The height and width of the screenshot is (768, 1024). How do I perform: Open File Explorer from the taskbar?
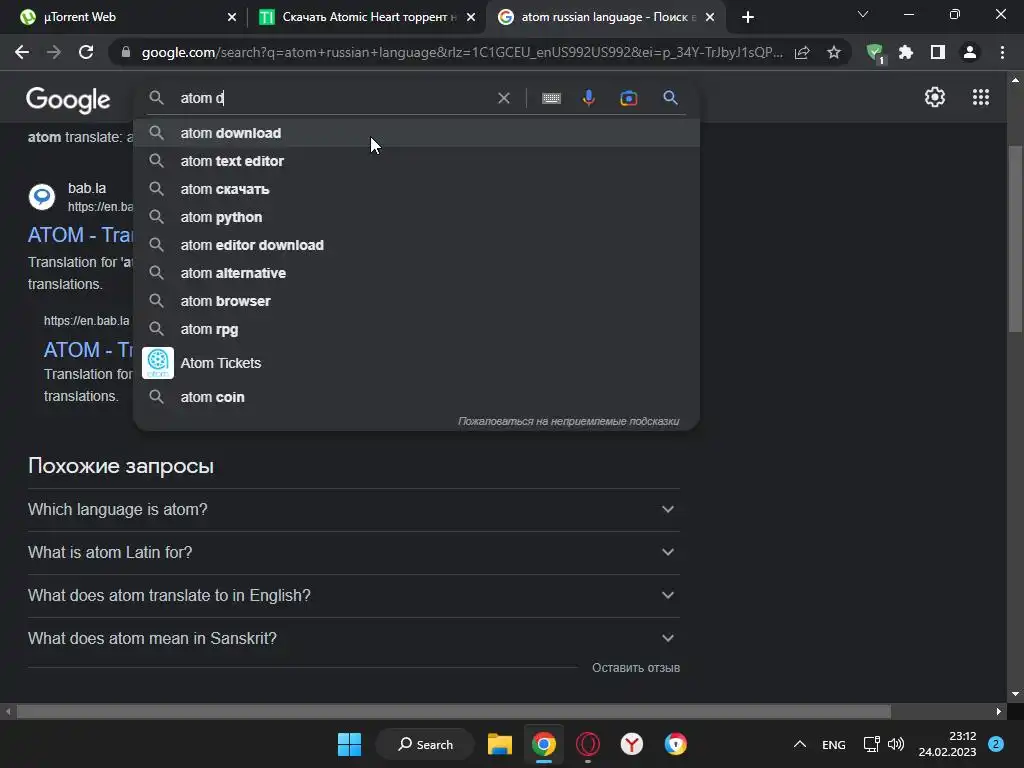(x=500, y=744)
